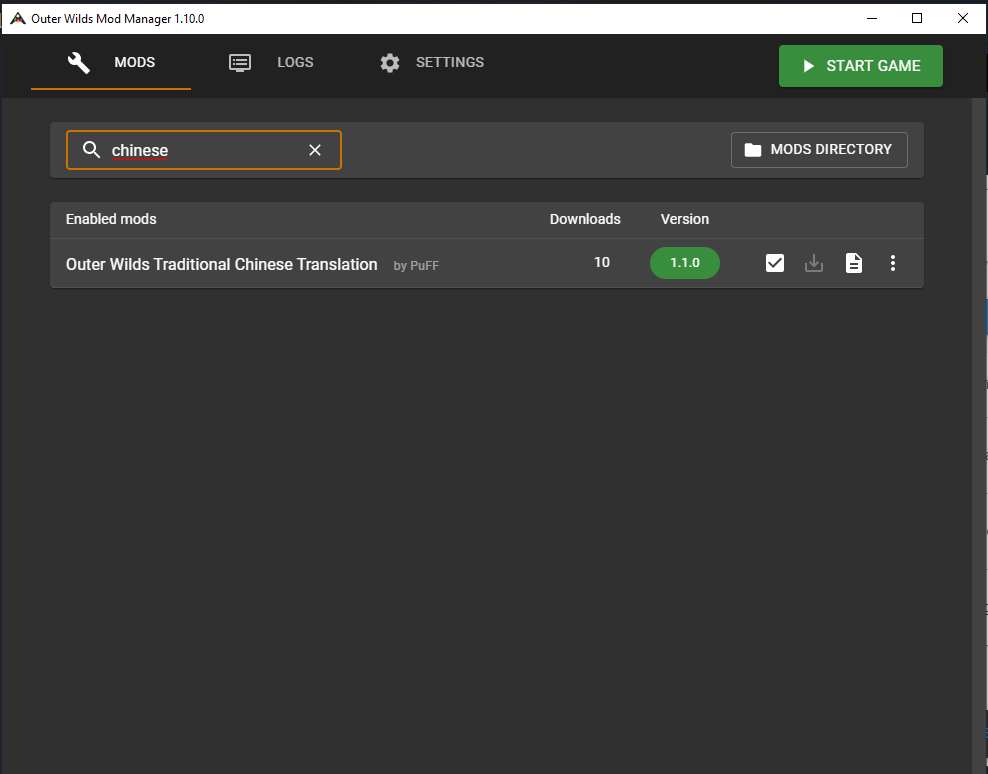The image size is (988, 774).
Task: Click the Enabled mods header
Action: click(x=111, y=219)
